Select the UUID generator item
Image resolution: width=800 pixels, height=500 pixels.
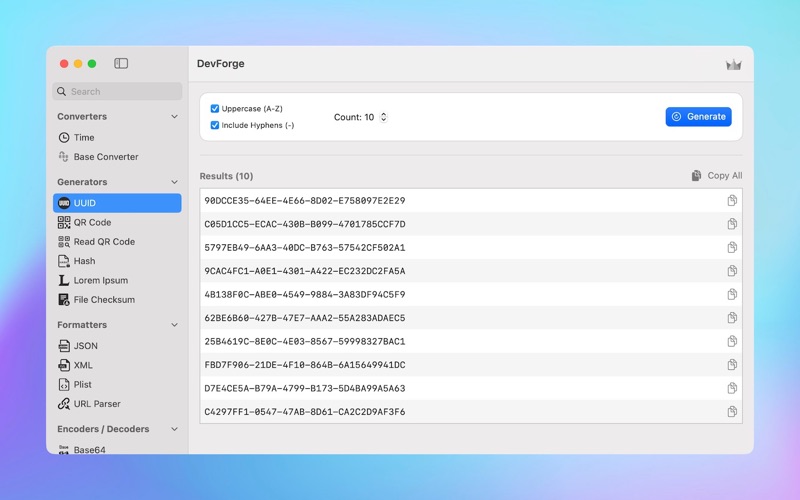pyautogui.click(x=117, y=203)
